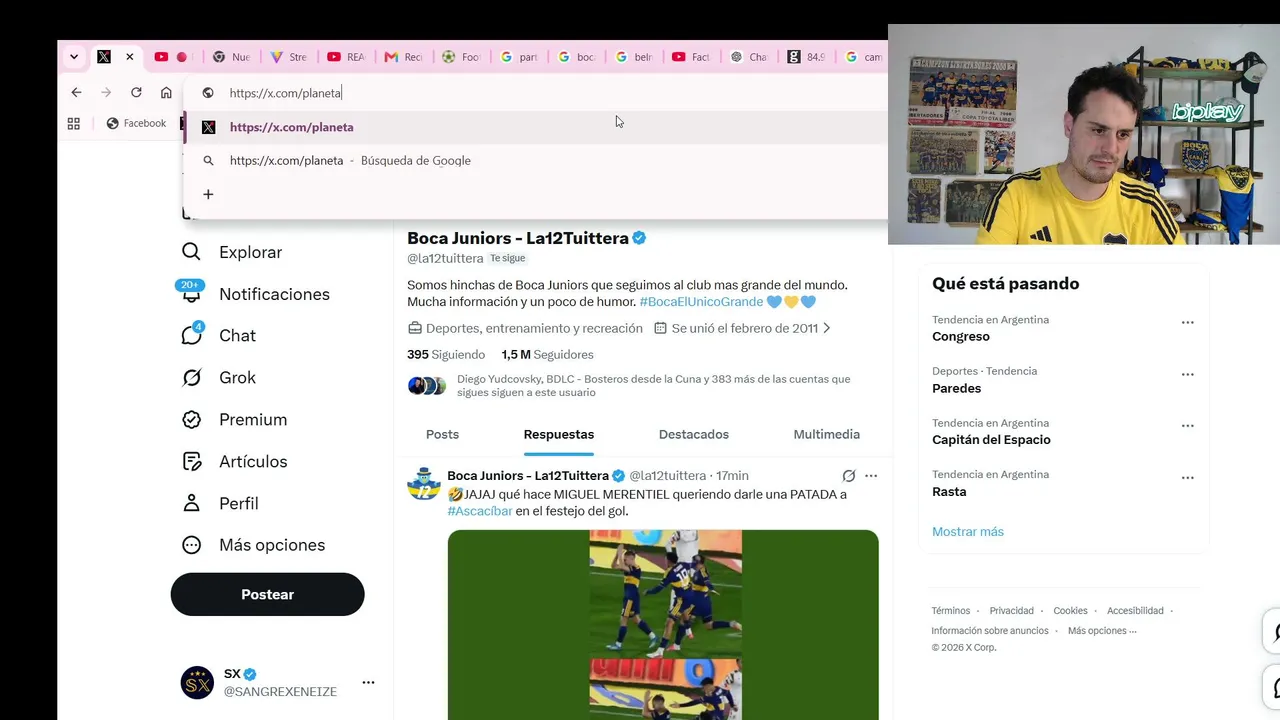Open the three-dot menu on the Merentiel post
Image resolution: width=1280 pixels, height=720 pixels.
coord(871,476)
